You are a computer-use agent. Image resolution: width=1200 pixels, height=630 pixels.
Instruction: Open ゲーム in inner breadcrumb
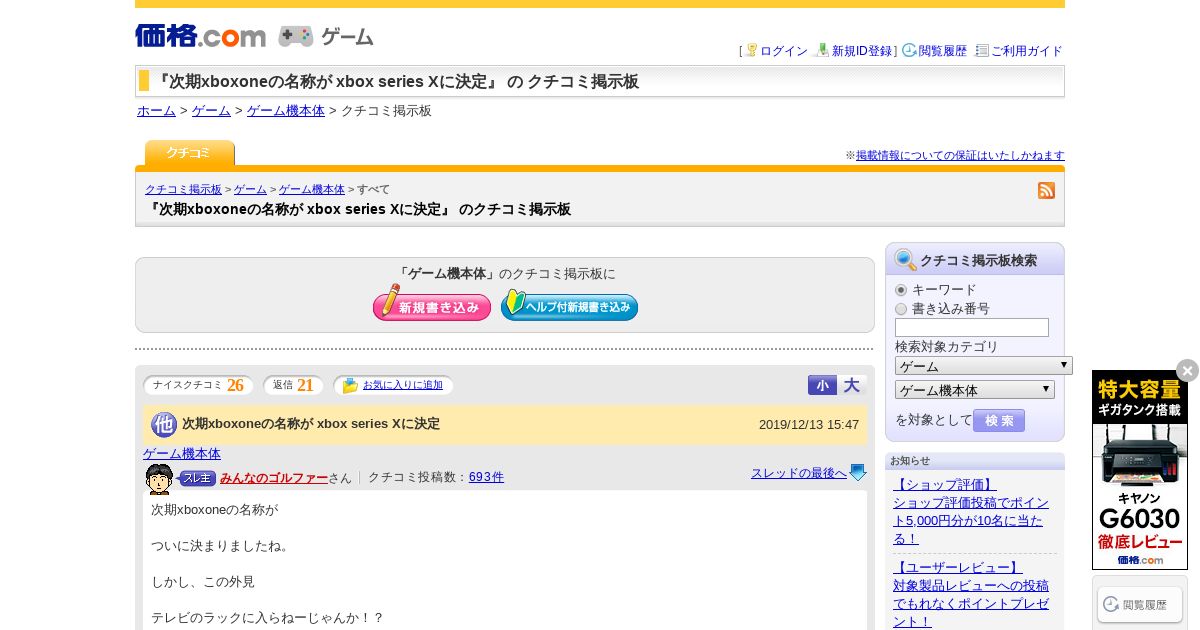[250, 189]
